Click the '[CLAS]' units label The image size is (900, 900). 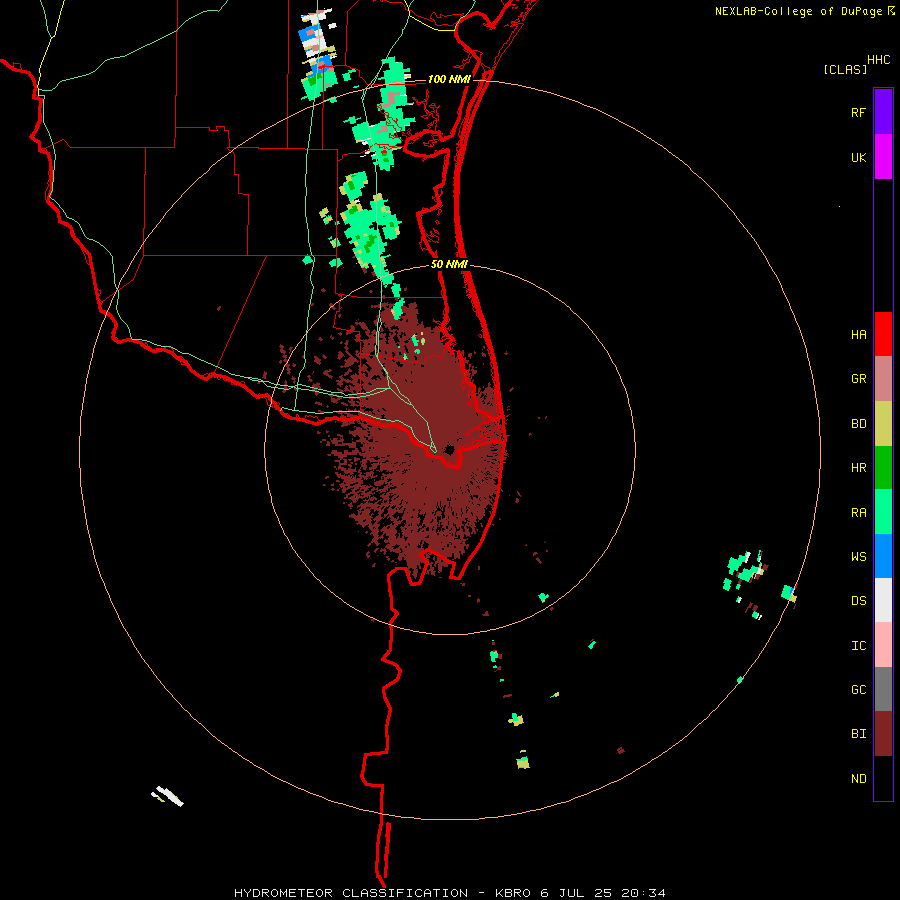coord(845,69)
